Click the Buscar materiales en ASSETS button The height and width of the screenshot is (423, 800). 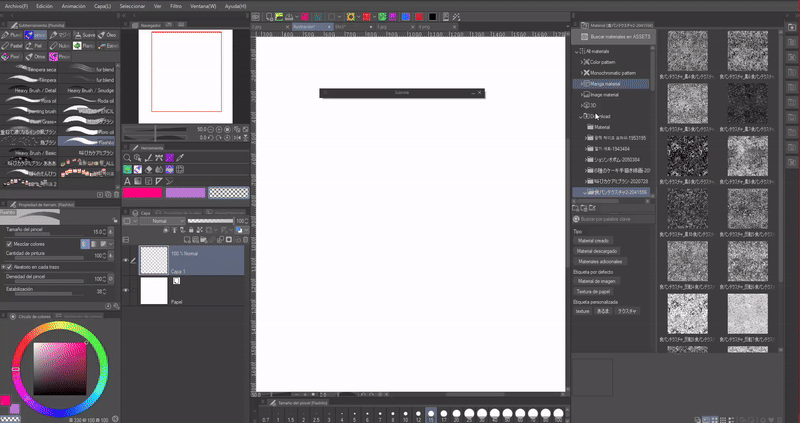coord(612,35)
